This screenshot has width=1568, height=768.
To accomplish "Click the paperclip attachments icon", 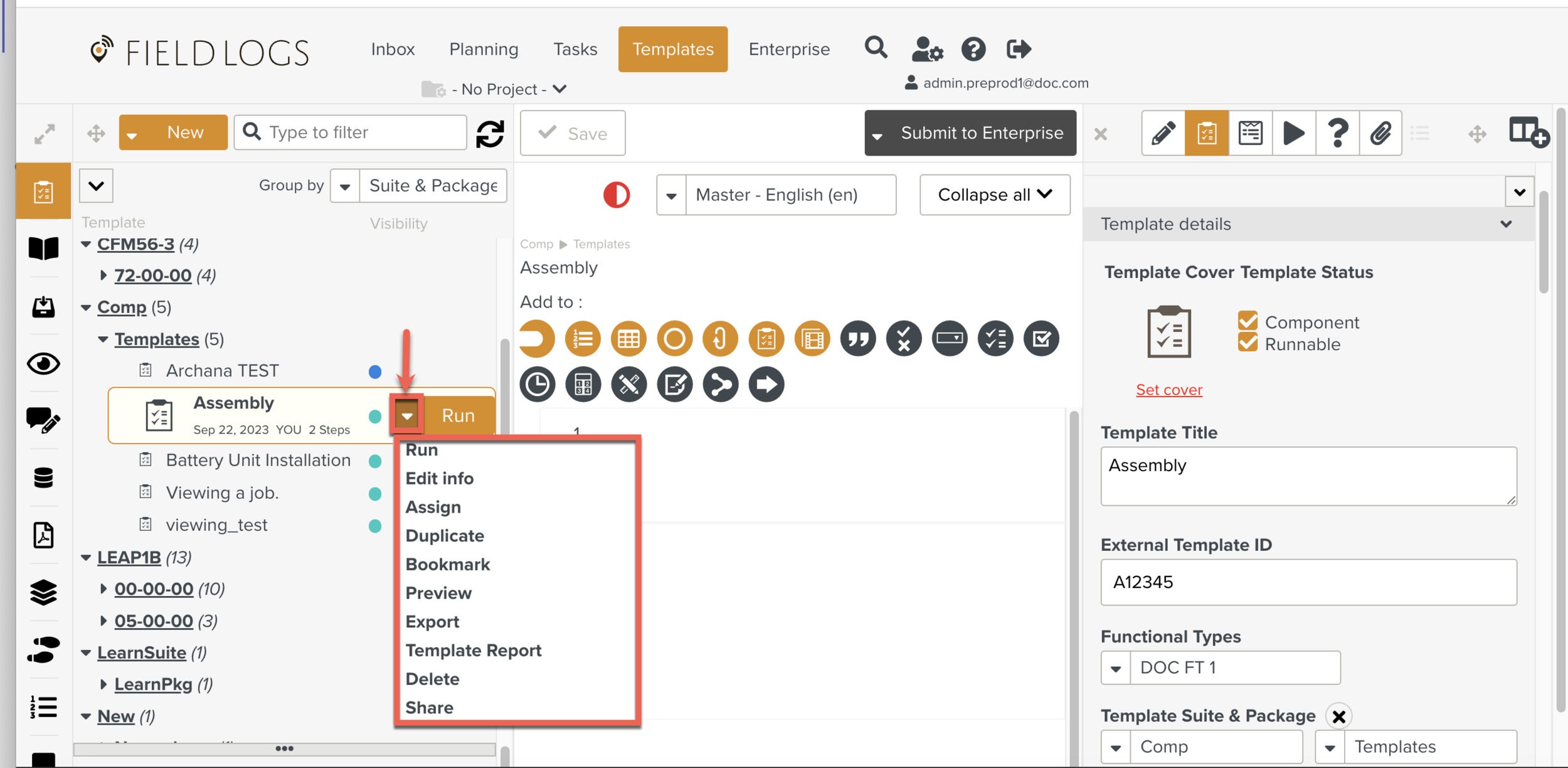I will click(x=1380, y=133).
